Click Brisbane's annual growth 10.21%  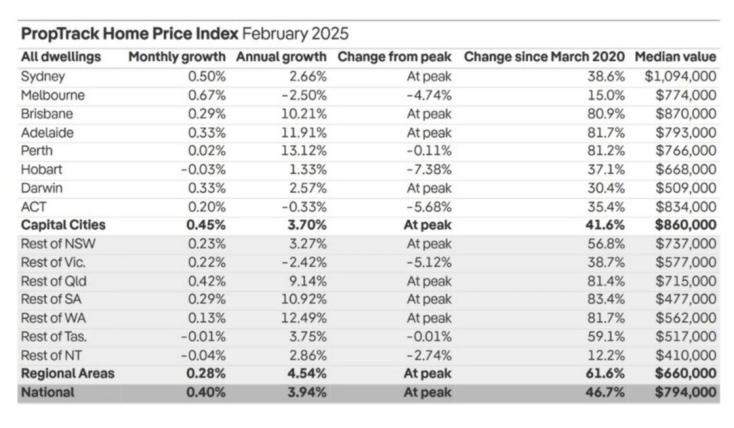tap(304, 114)
